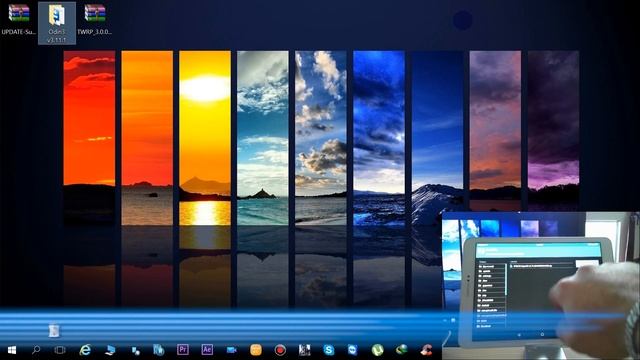Image resolution: width=640 pixels, height=360 pixels.
Task: Open the black-and-white picture taskbar app
Action: tap(304, 350)
